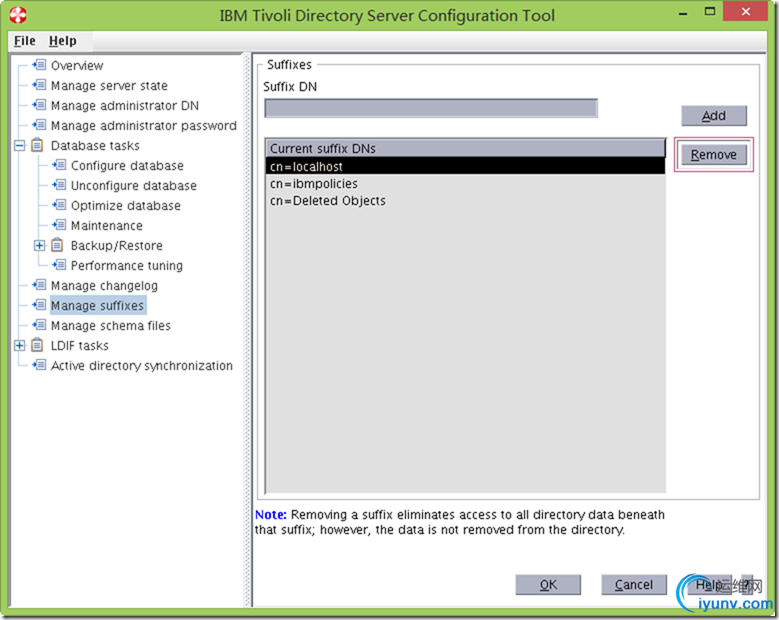Image resolution: width=779 pixels, height=620 pixels.
Task: Select Active directory synchronization tree item
Action: [142, 365]
